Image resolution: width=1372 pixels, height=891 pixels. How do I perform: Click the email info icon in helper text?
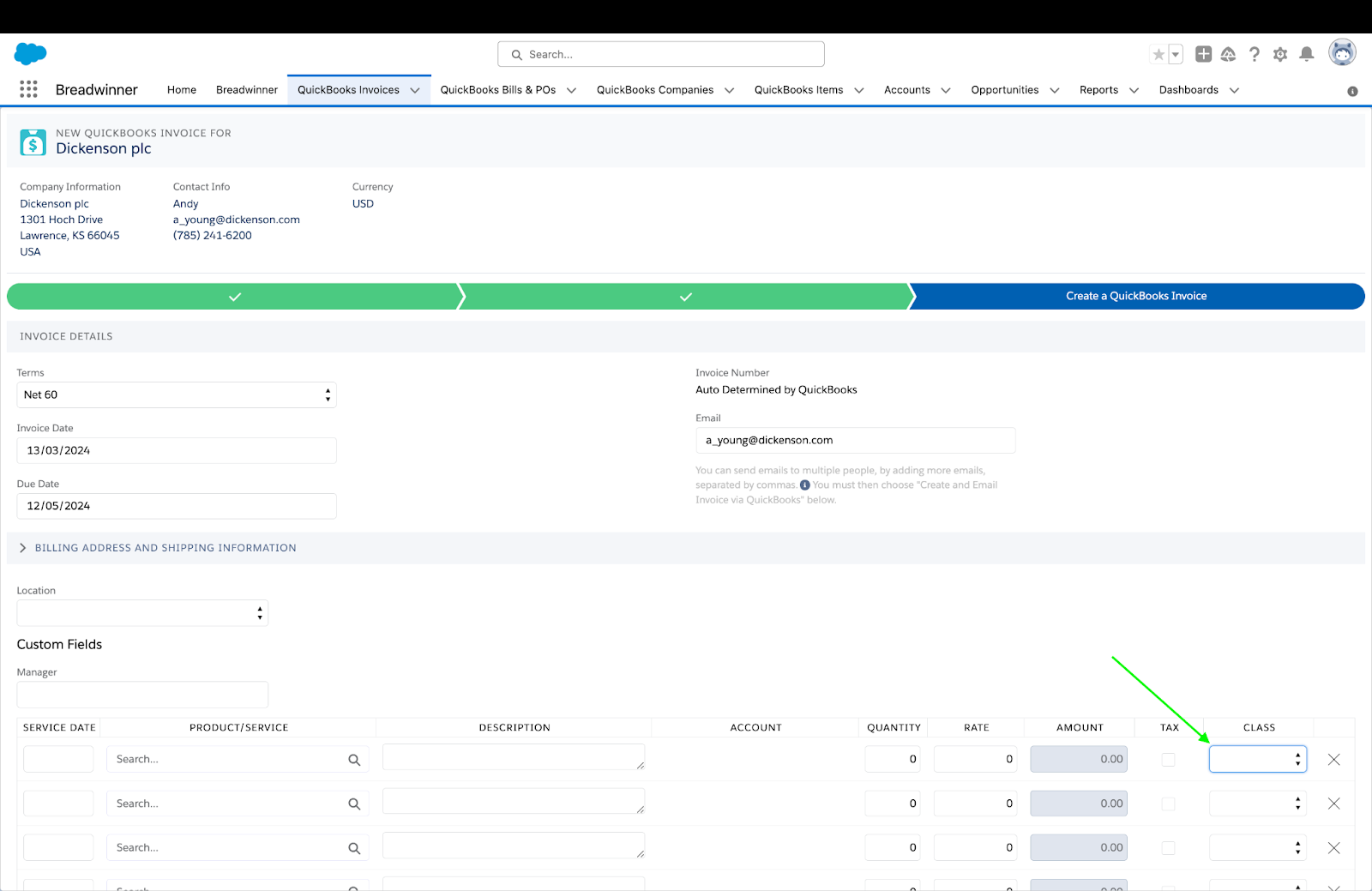[x=804, y=485]
